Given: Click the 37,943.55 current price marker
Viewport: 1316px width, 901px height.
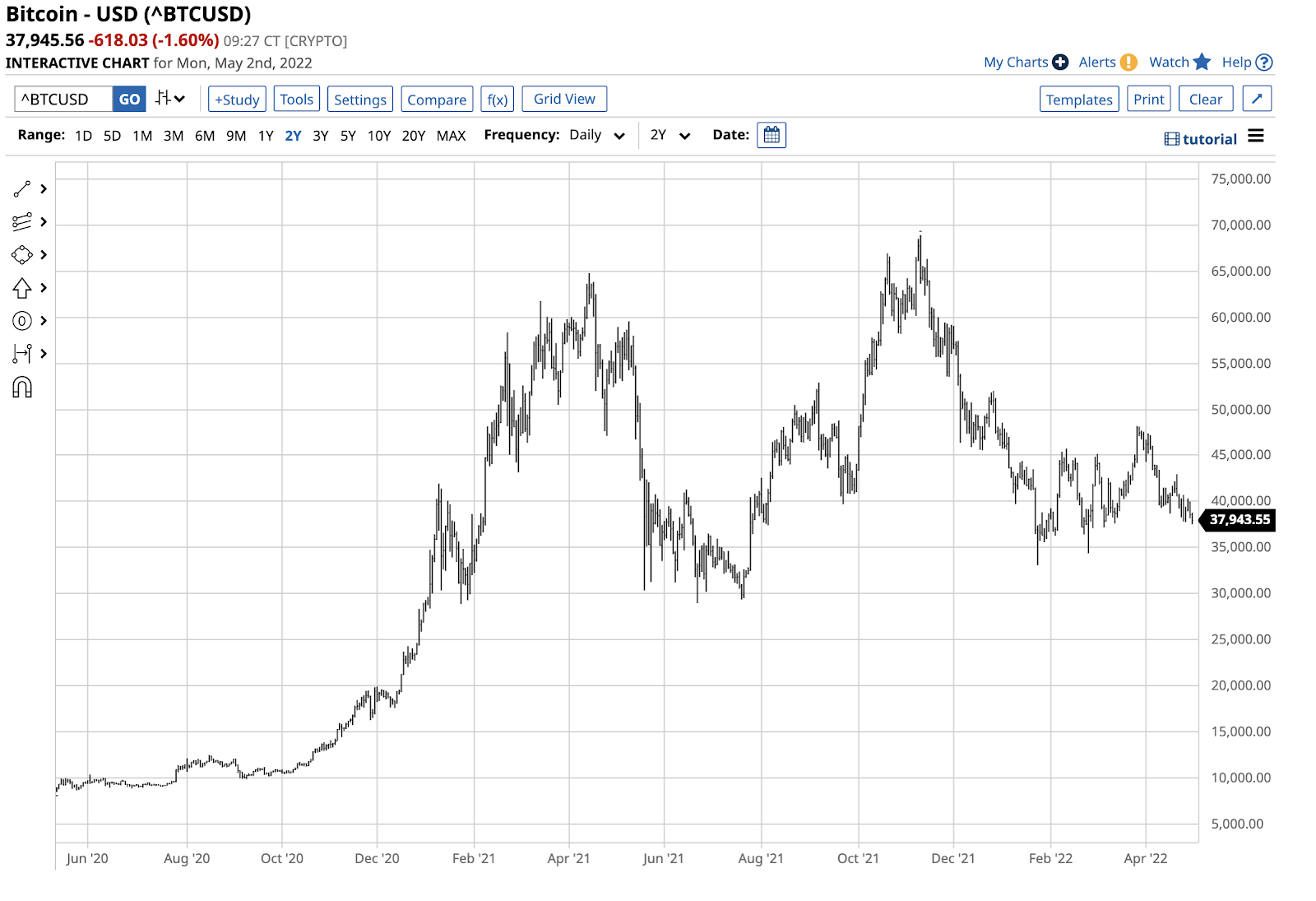Looking at the screenshot, I should pyautogui.click(x=1239, y=519).
